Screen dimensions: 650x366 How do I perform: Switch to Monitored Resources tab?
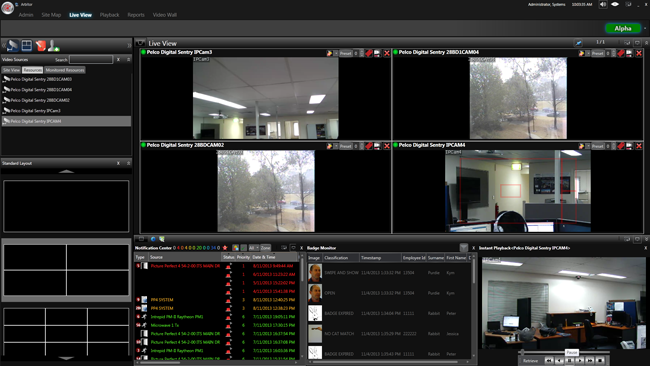(65, 70)
